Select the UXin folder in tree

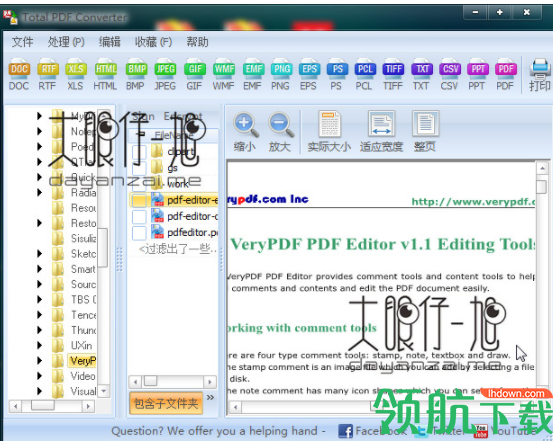coord(81,345)
